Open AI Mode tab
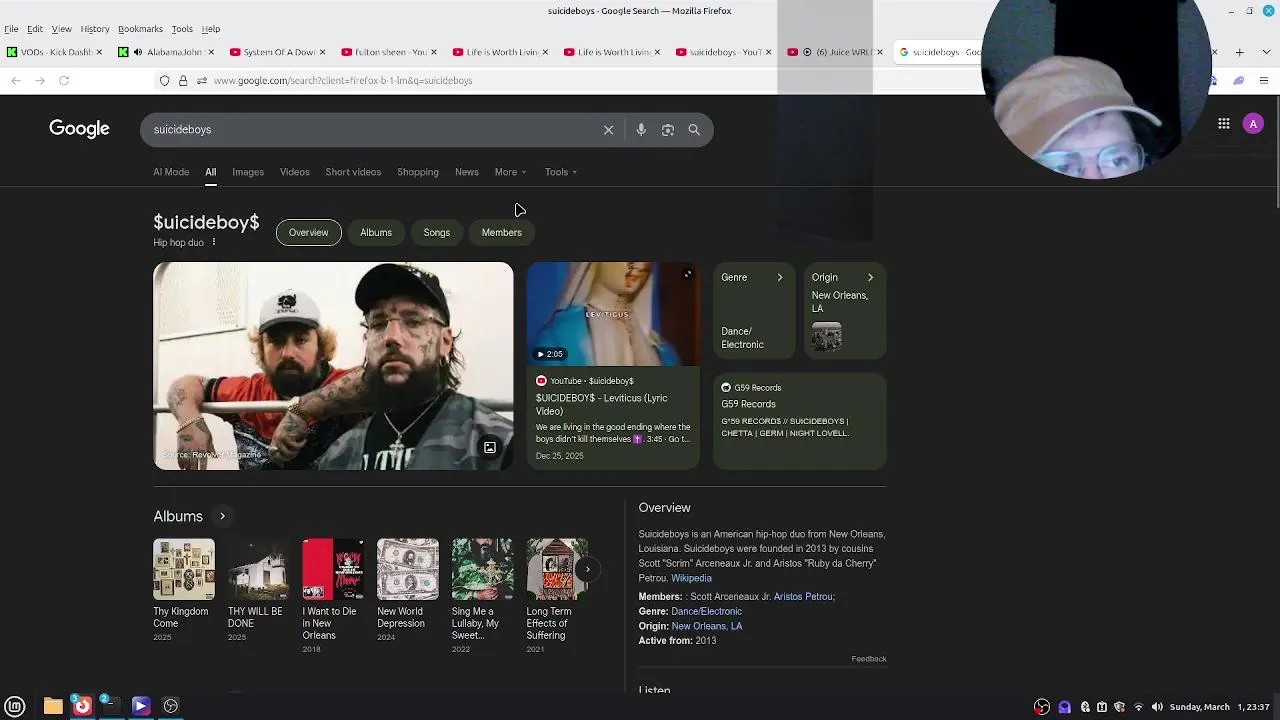The image size is (1280, 720). click(171, 172)
